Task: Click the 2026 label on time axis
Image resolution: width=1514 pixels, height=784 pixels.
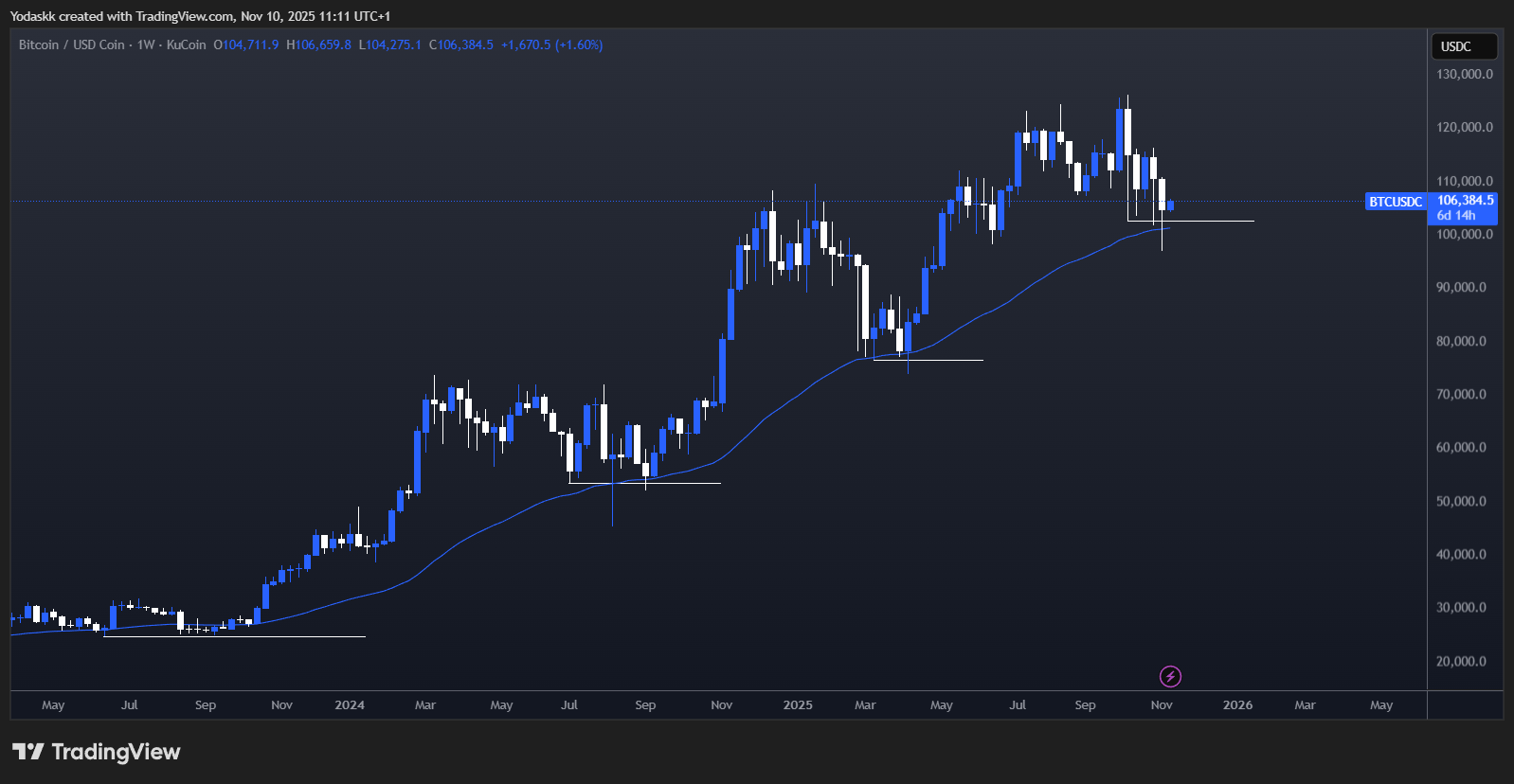Action: coord(1237,705)
